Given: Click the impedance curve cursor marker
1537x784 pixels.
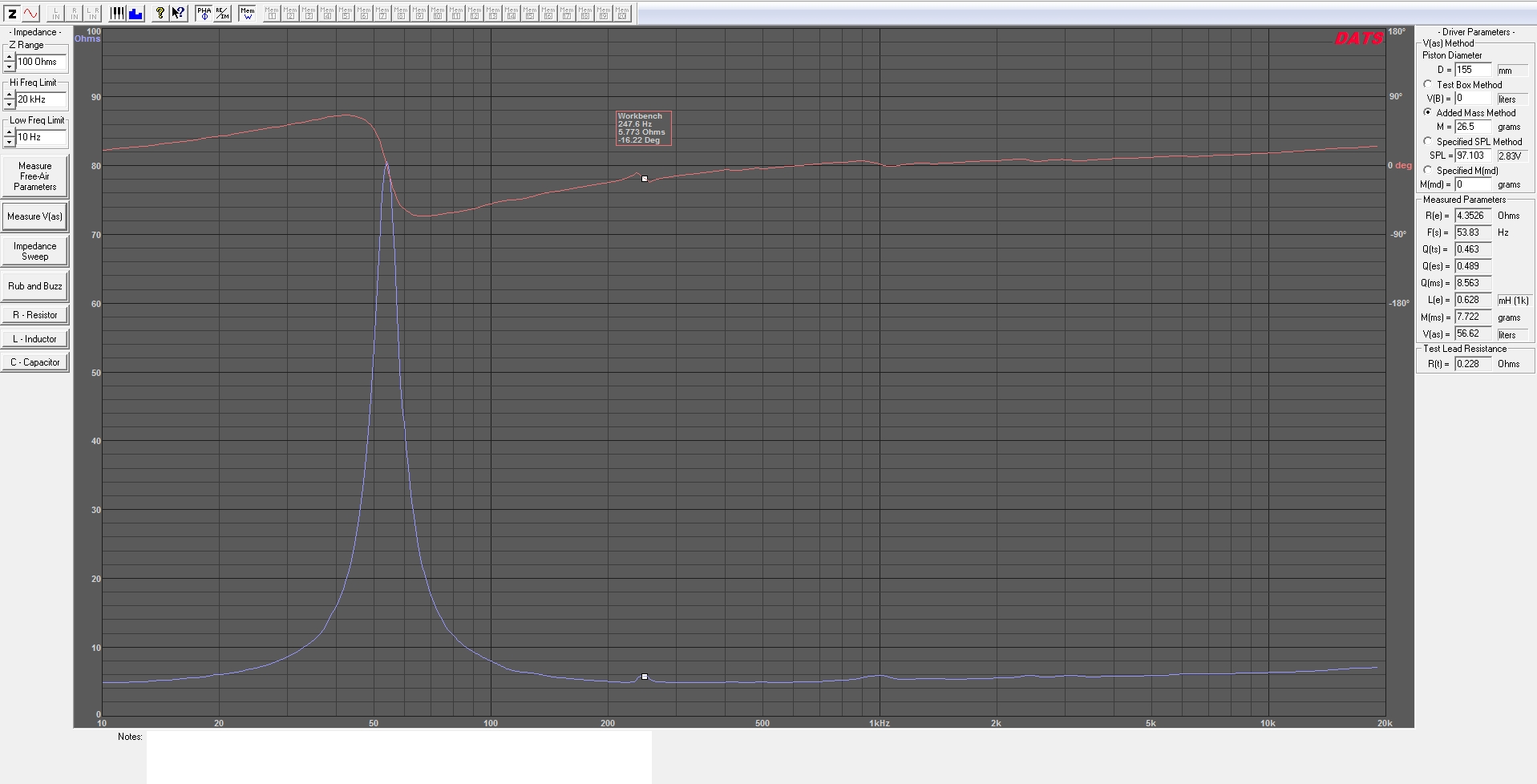Looking at the screenshot, I should pyautogui.click(x=645, y=677).
